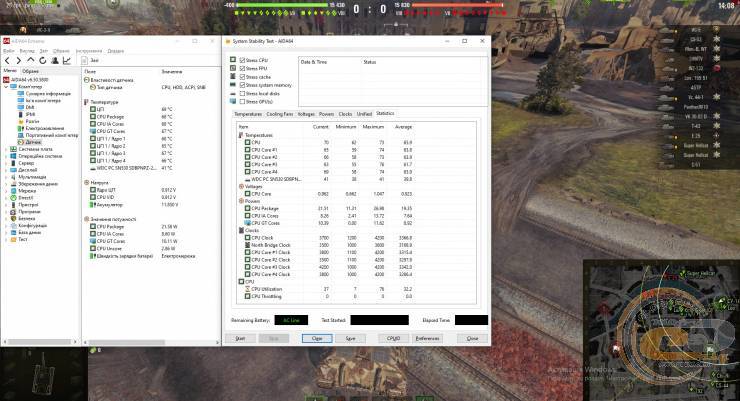Click the Save button in stability test
Viewport: 740px width, 401px height.
350,338
